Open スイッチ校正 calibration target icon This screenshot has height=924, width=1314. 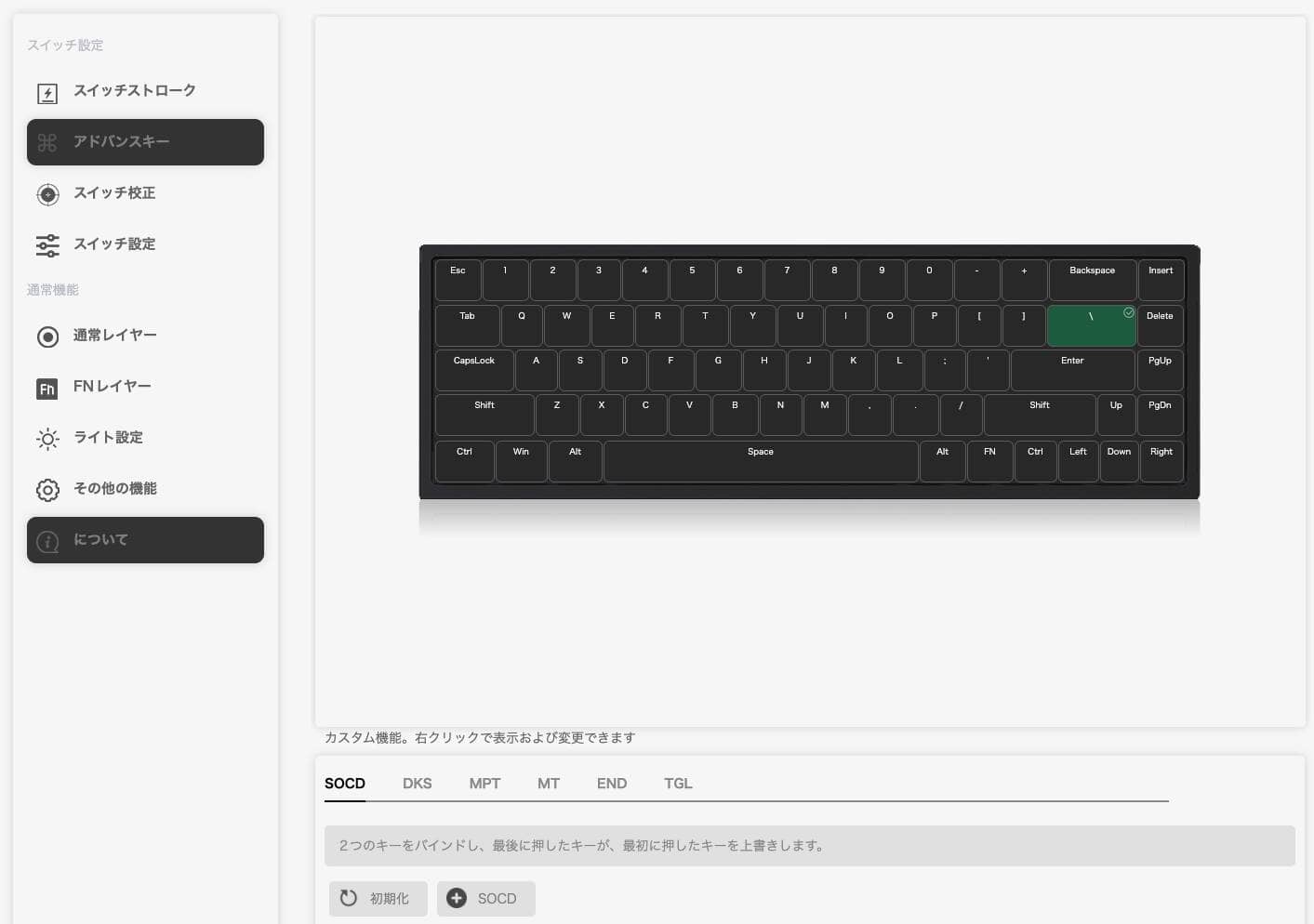click(47, 194)
